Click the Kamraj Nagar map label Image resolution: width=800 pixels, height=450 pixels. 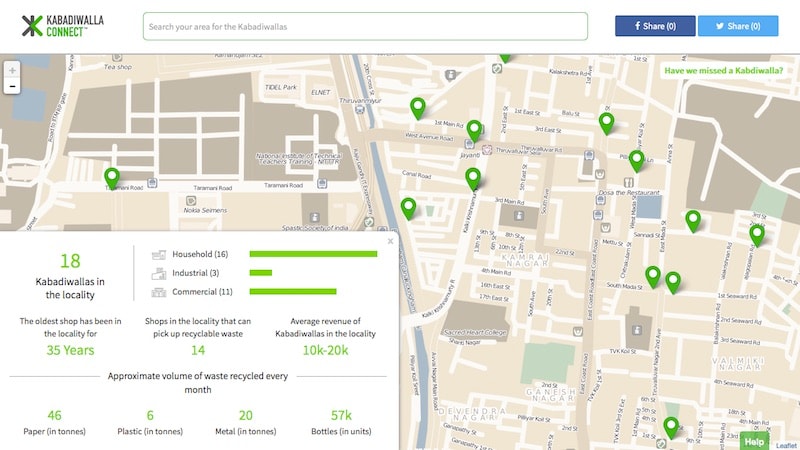pos(525,260)
